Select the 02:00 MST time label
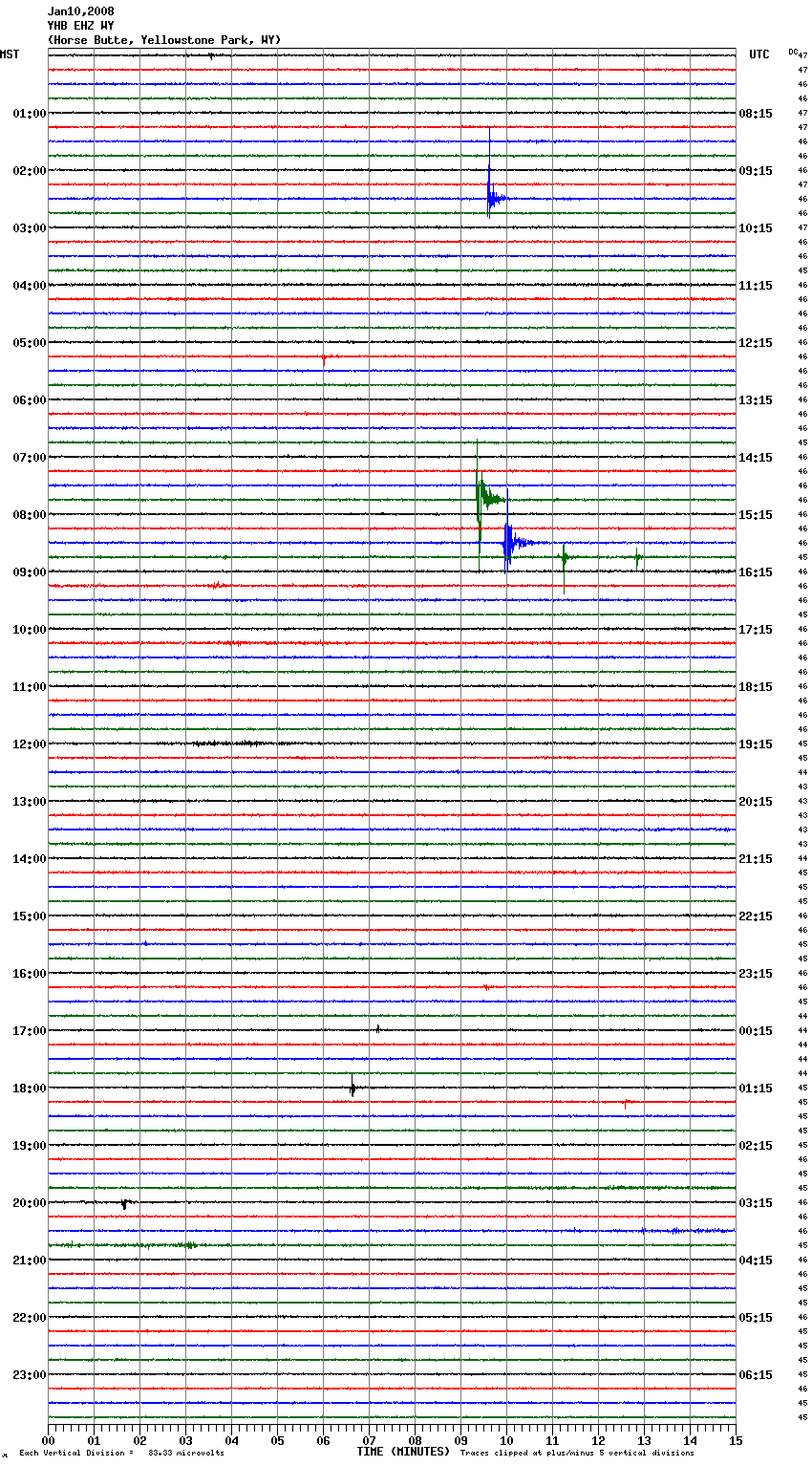Viewport: 812px width, 1466px height. 30,171
